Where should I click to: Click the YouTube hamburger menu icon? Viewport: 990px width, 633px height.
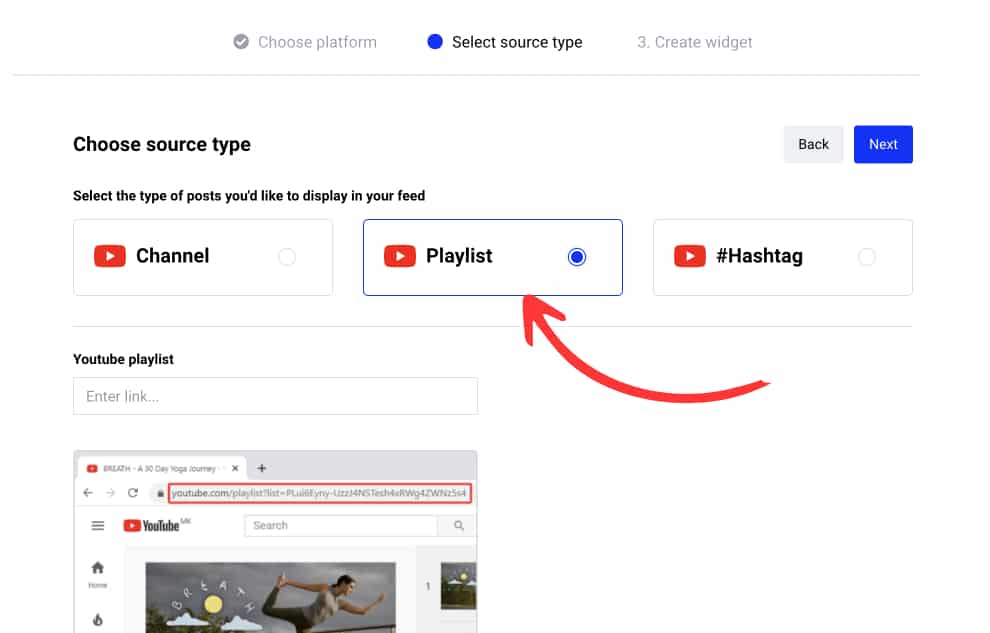click(x=98, y=526)
